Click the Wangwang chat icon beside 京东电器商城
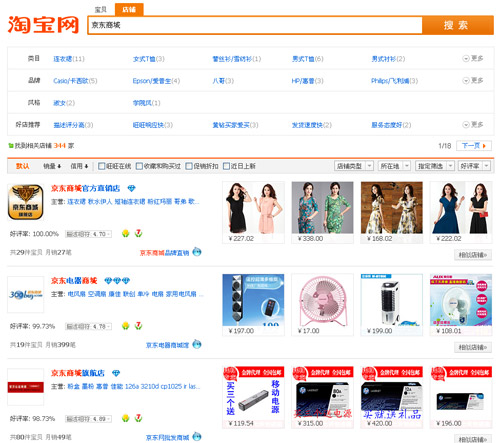 point(197,344)
